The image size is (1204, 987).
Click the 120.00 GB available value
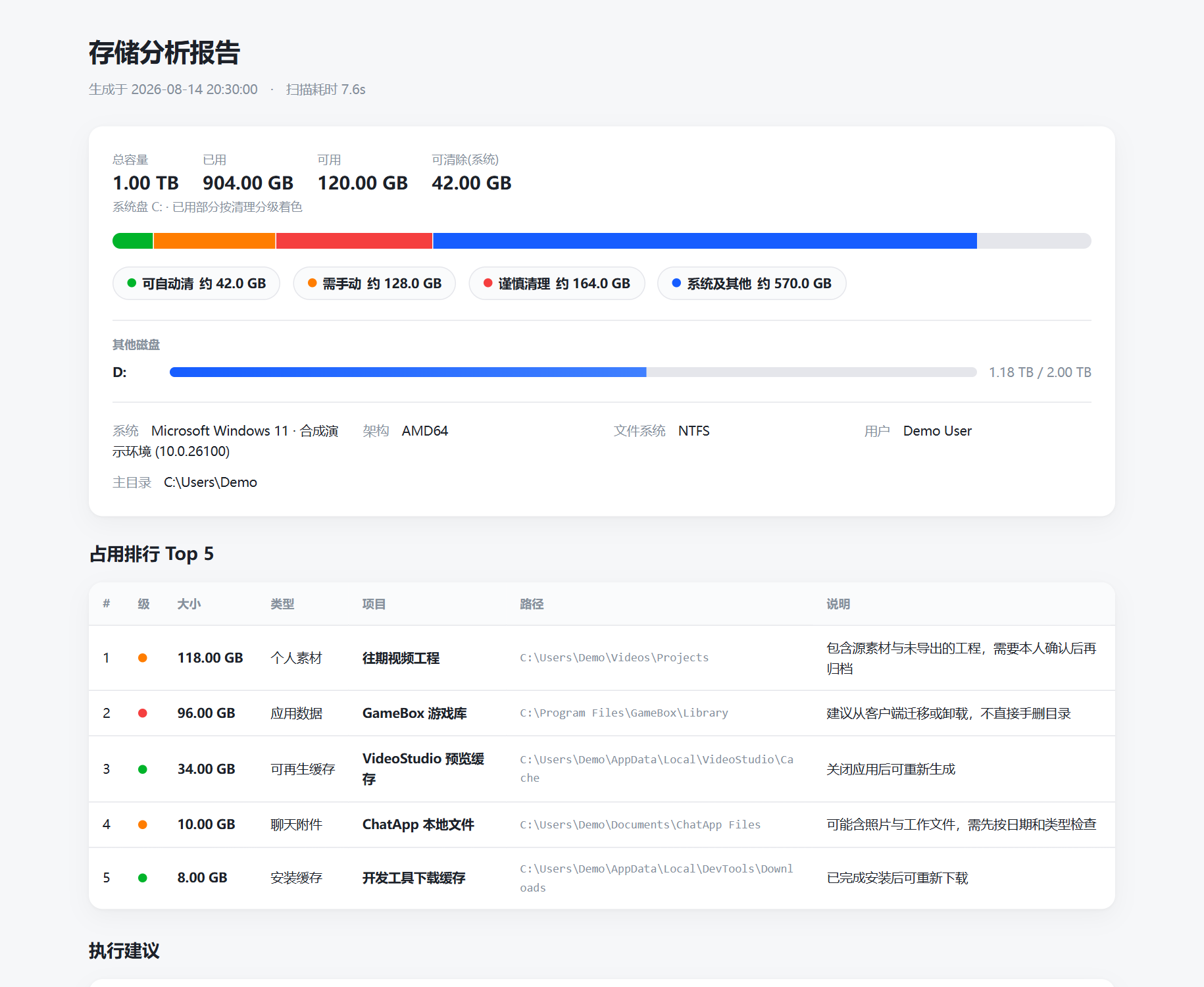[x=363, y=183]
